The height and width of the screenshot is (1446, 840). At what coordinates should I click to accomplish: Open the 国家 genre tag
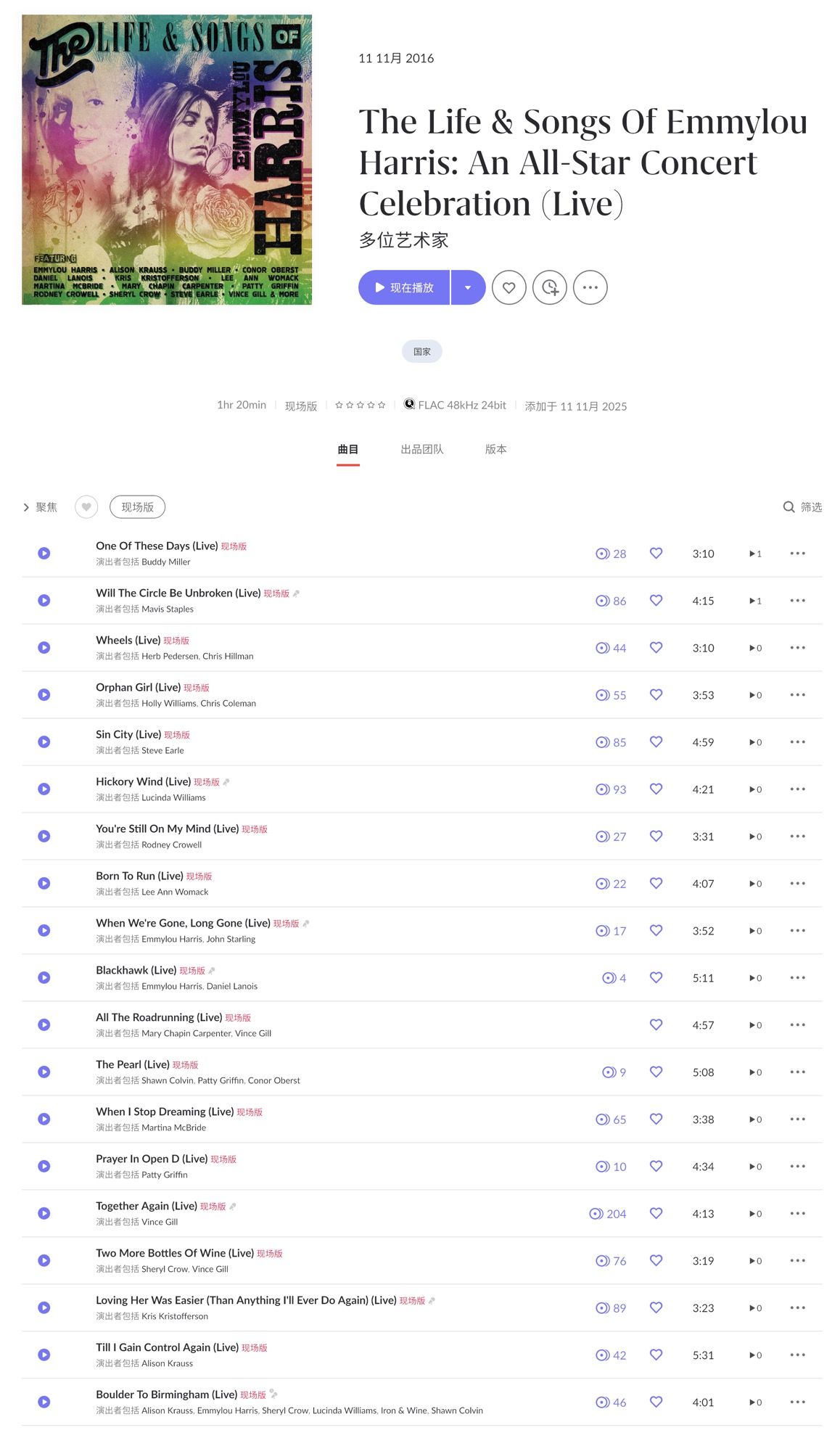(422, 351)
